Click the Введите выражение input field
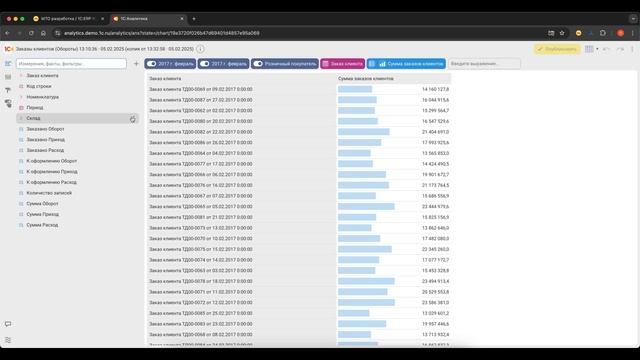640x360 pixels. click(484, 64)
